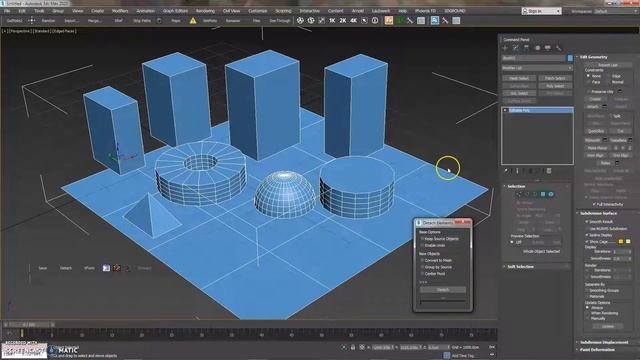640x360 pixels.
Task: Select Edge constraint radio button
Action: click(x=608, y=76)
